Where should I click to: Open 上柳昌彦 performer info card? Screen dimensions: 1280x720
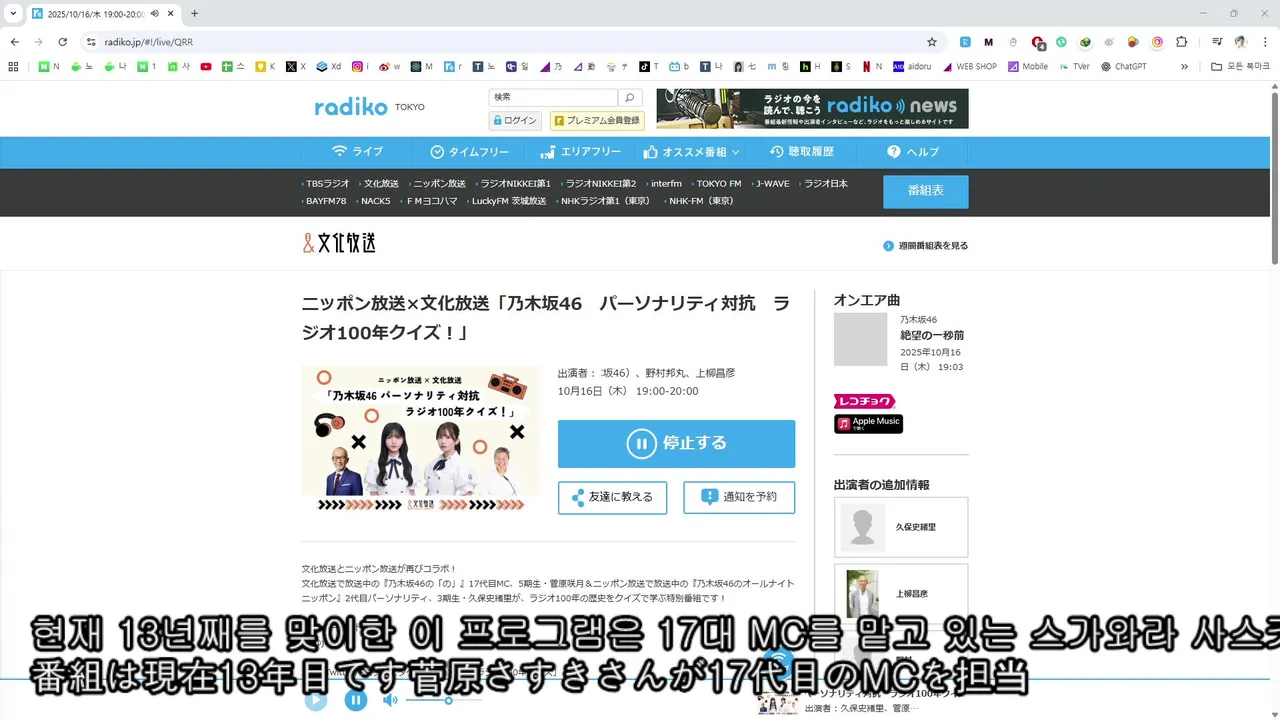pos(901,594)
